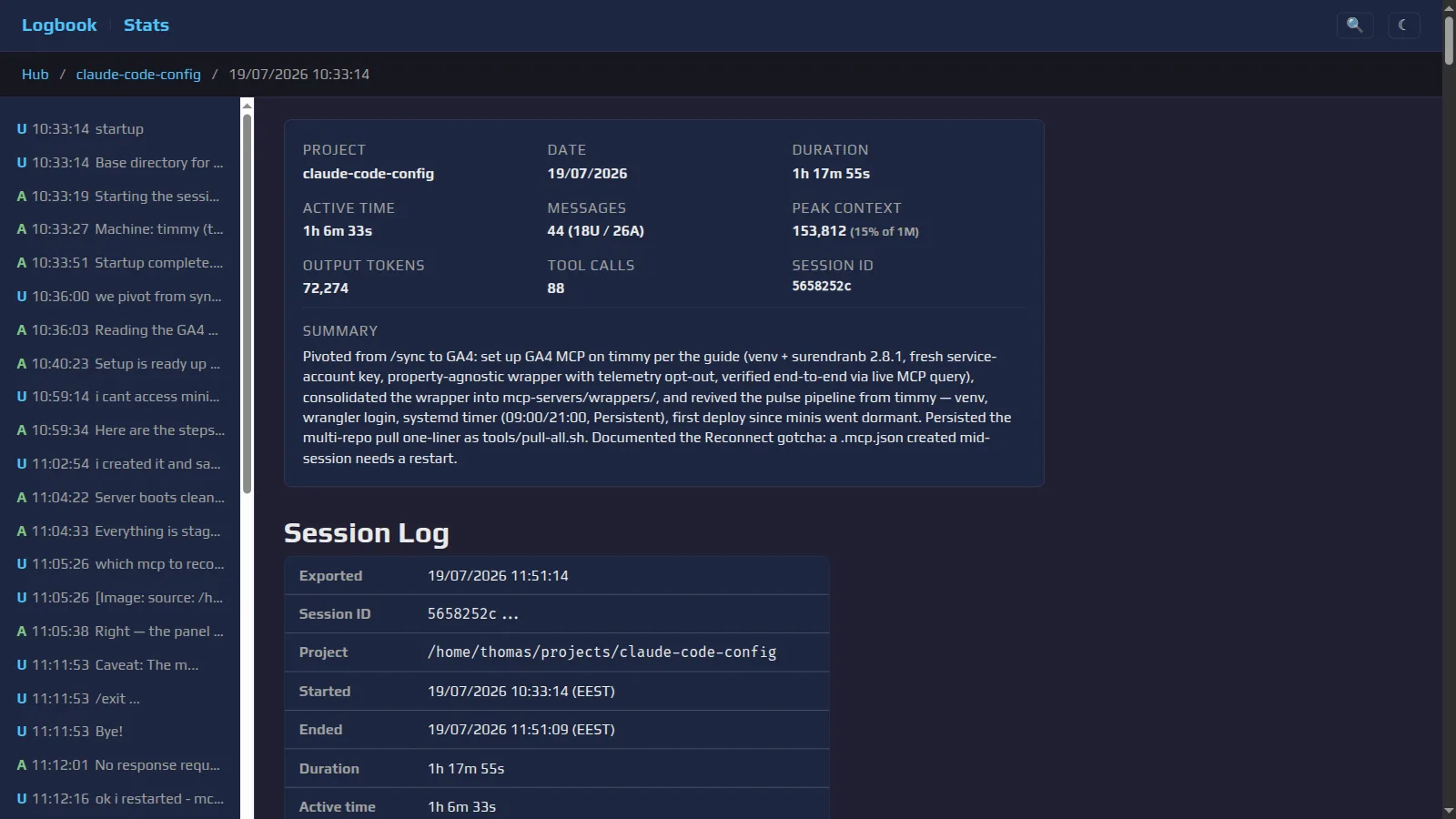Jump to 'Bye!' message entry
The image size is (1456, 819).
pos(121,732)
